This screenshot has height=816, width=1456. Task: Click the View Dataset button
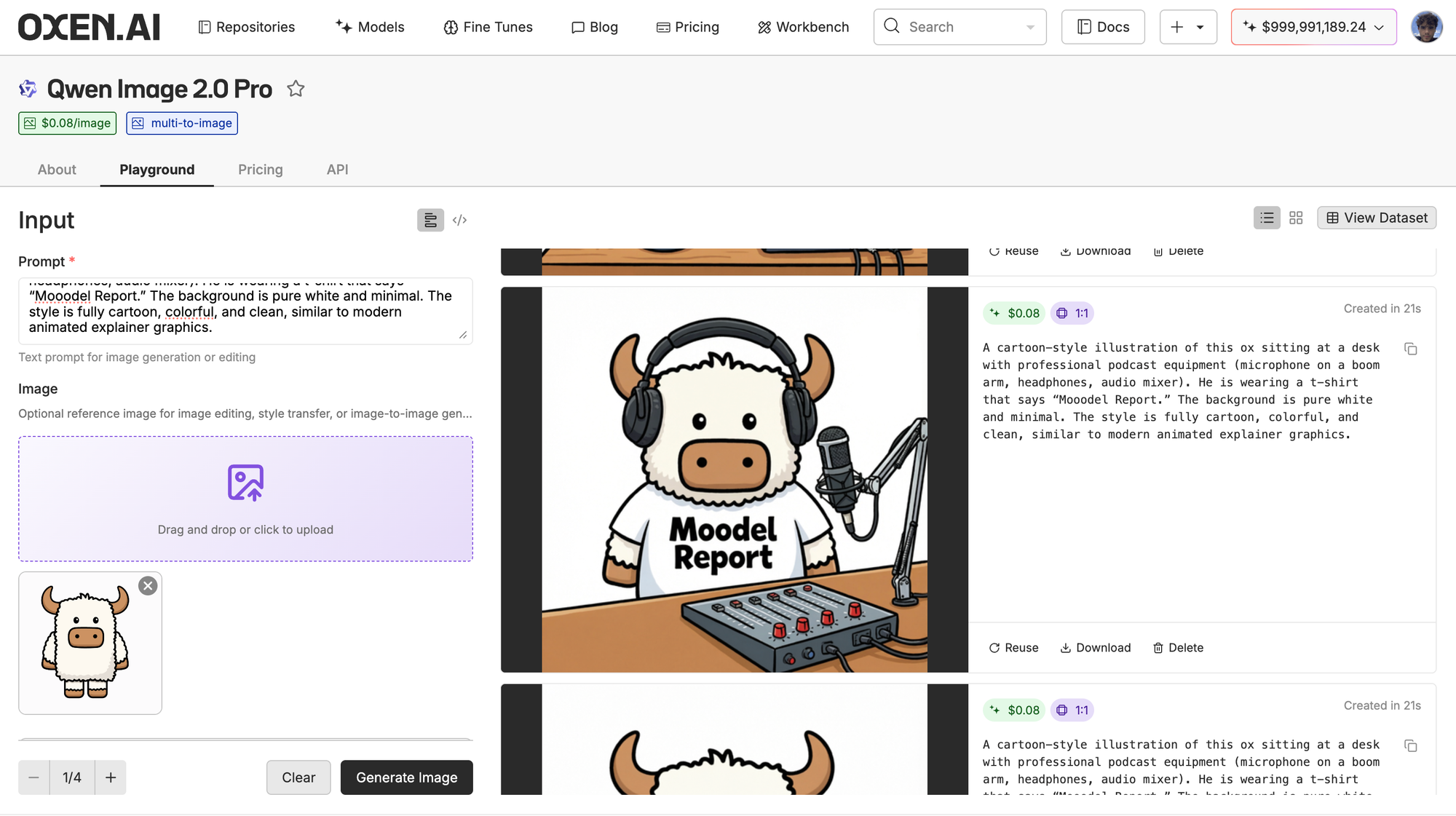click(1377, 218)
